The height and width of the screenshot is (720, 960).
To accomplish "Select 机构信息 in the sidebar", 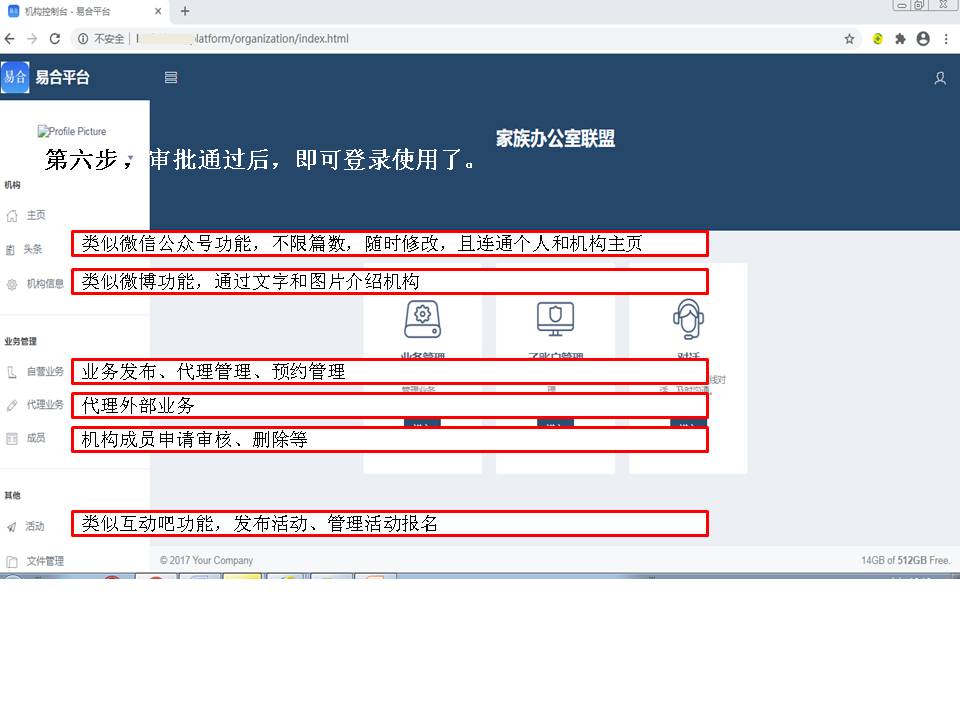I will point(44,284).
